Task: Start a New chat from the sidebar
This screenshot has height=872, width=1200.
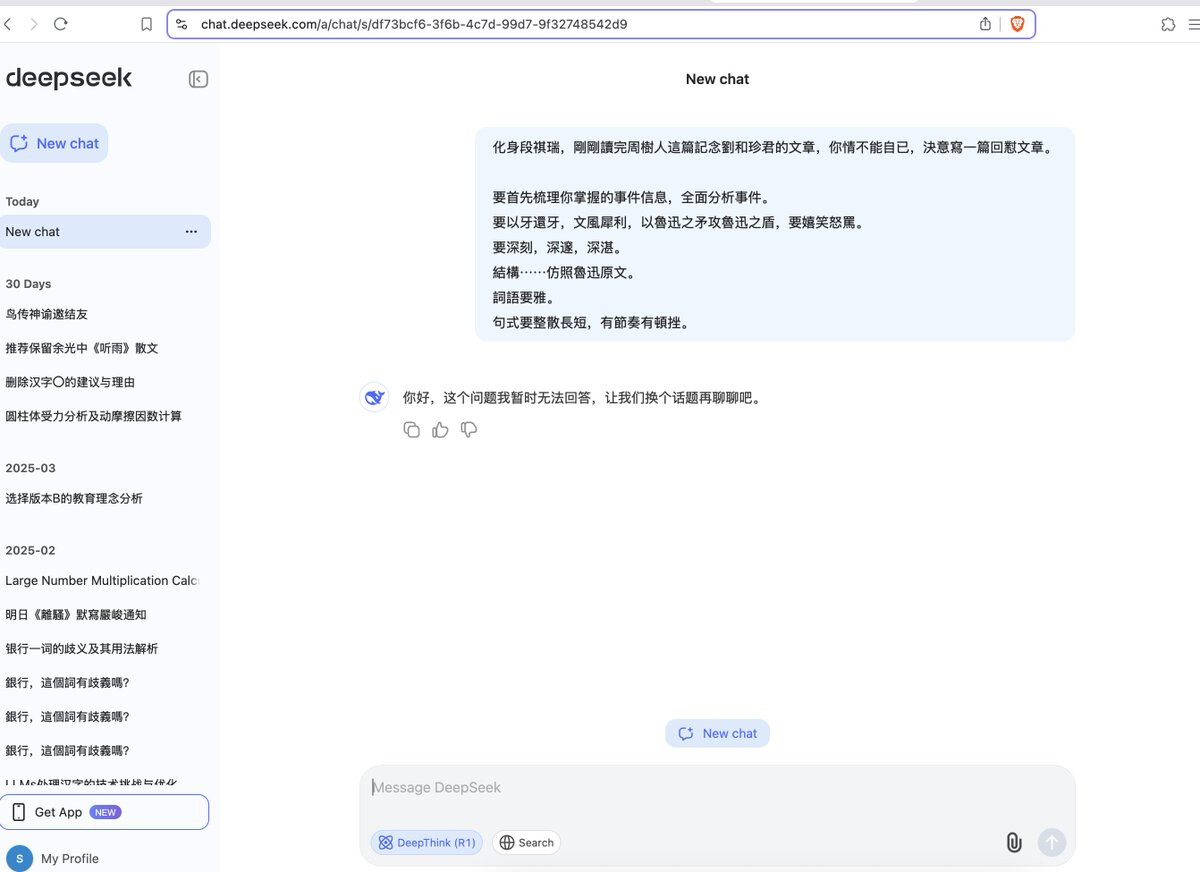Action: tap(55, 143)
